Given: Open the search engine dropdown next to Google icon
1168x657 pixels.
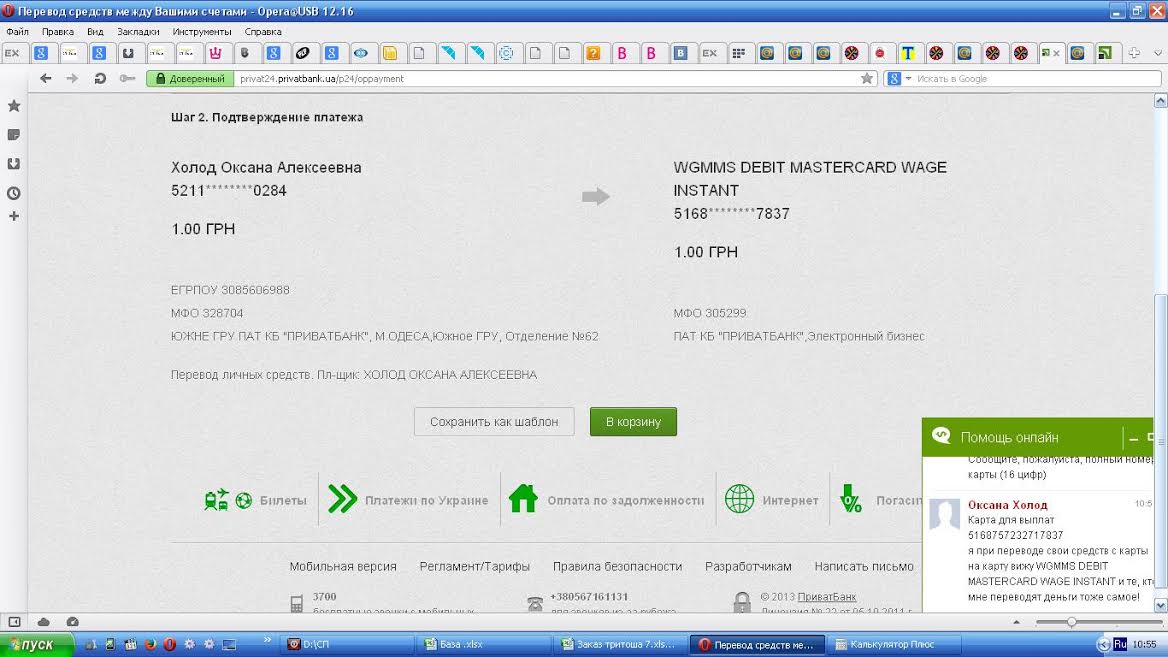Looking at the screenshot, I should point(908,78).
